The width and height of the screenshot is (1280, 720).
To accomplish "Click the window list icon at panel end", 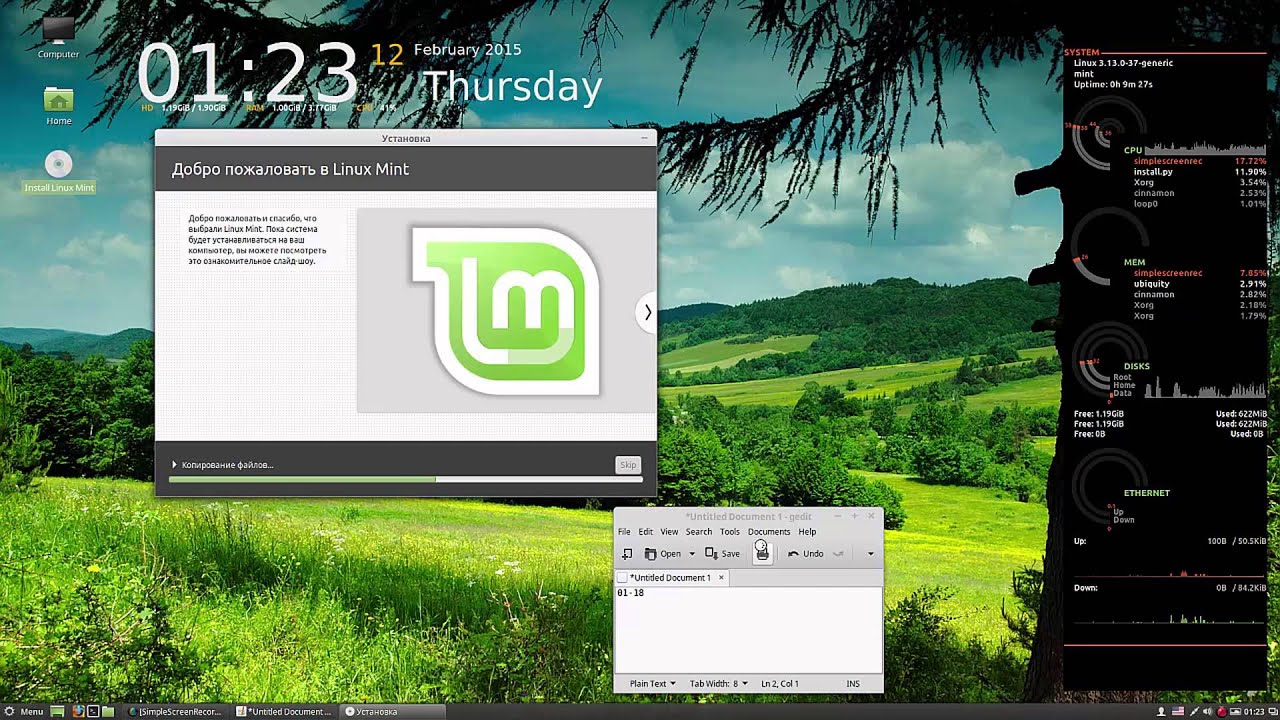I will coord(1273,712).
